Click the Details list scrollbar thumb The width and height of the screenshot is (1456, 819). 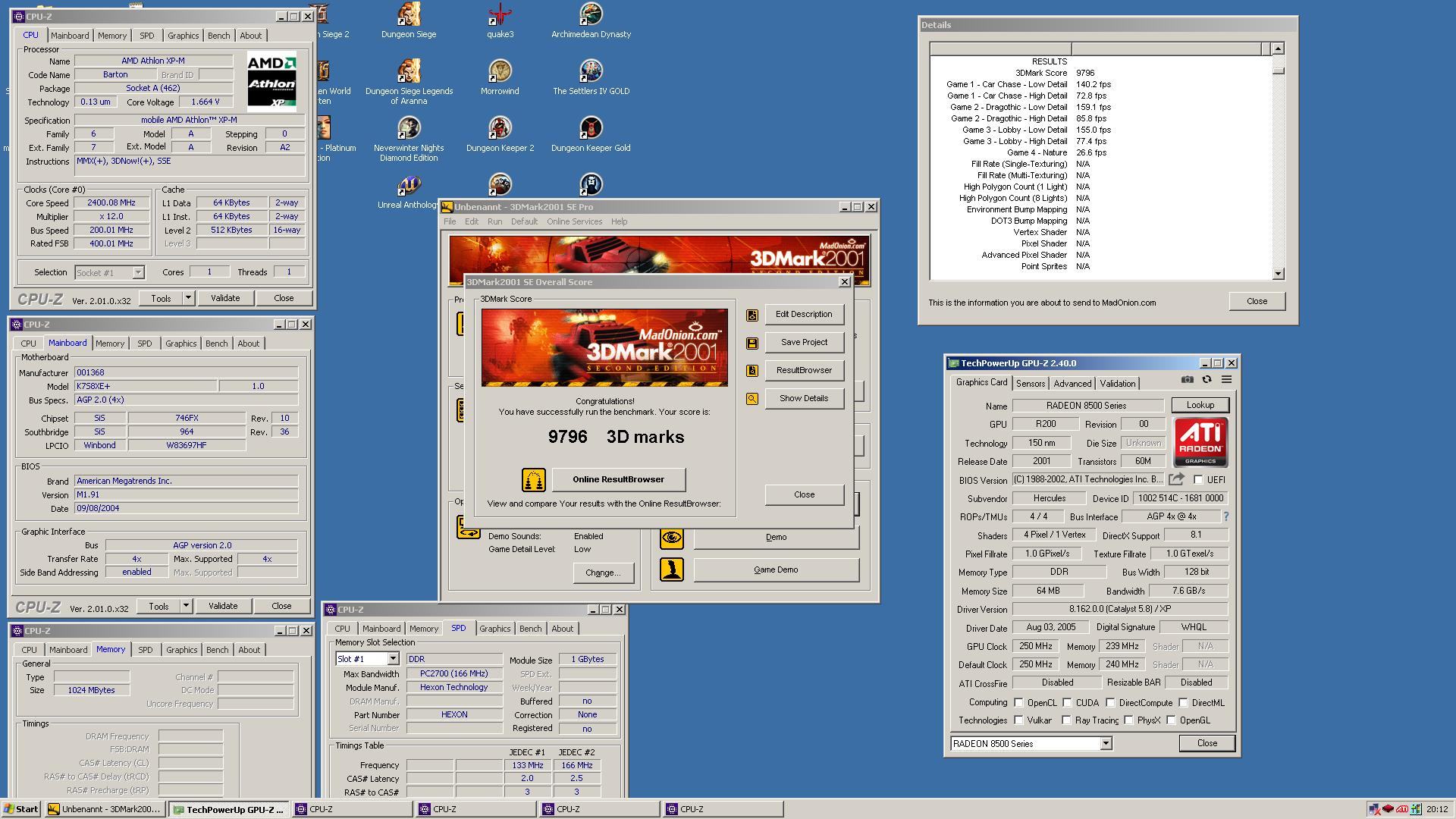point(1278,71)
